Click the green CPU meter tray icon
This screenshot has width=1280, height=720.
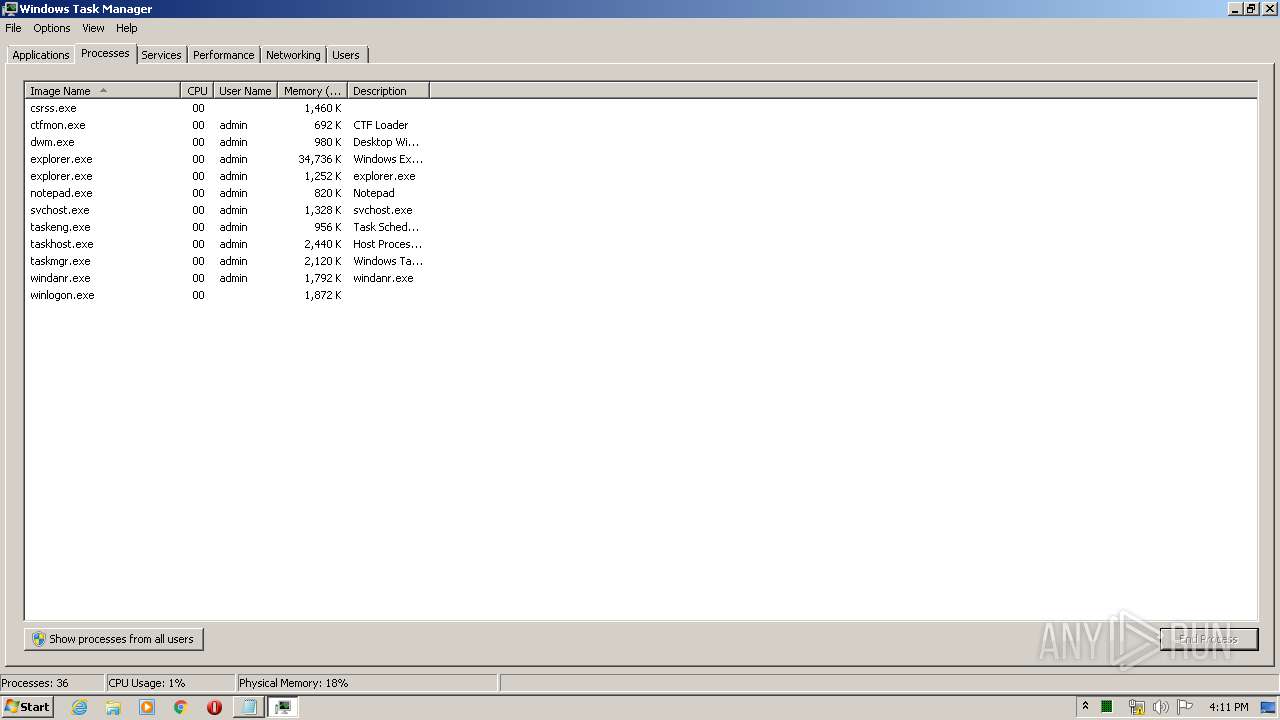(1107, 707)
